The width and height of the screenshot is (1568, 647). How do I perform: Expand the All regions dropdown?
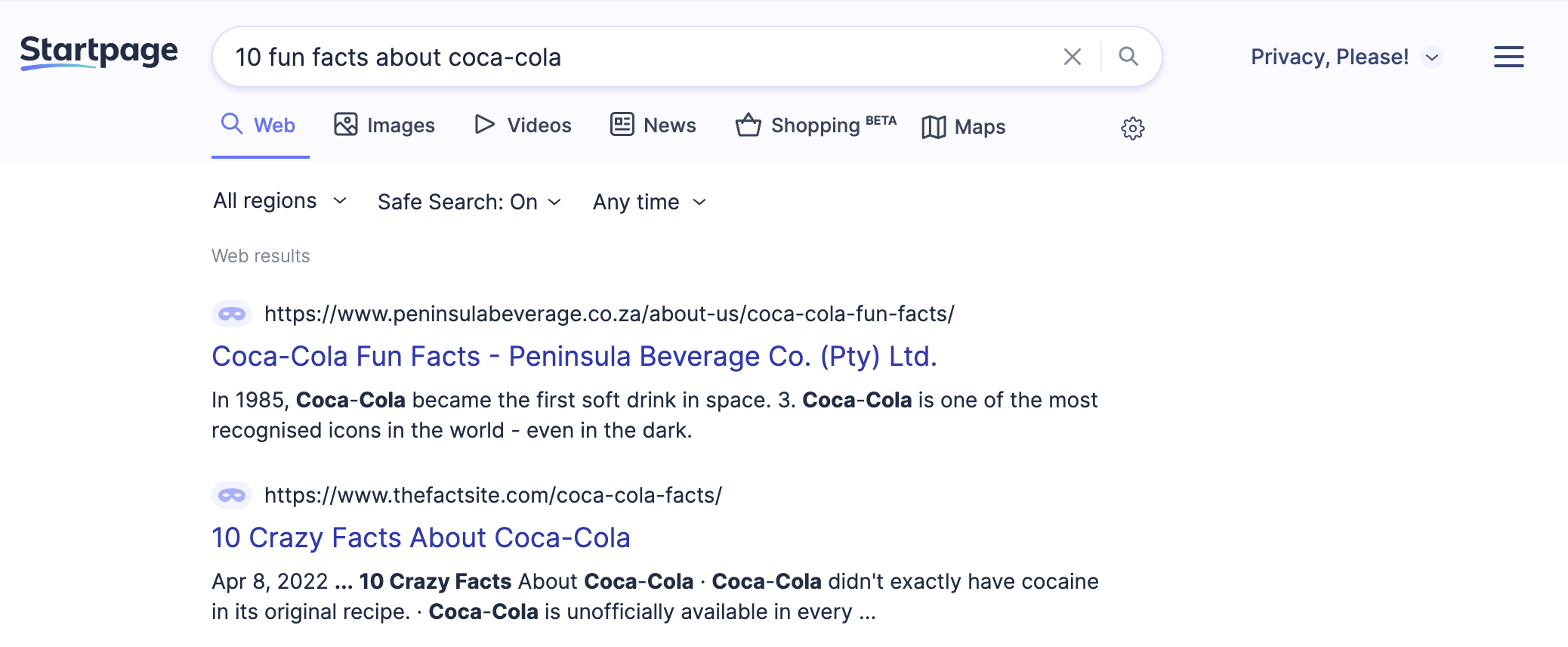tap(280, 200)
